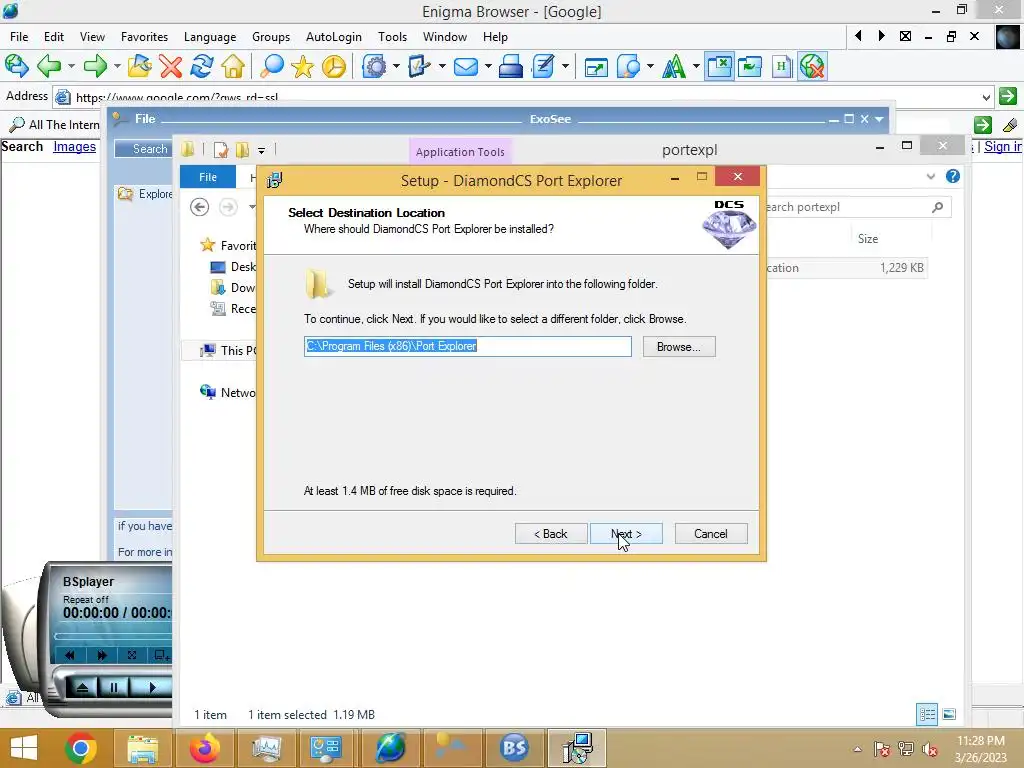
Task: Click the green Back arrow in Enigma Browser toolbar
Action: pyautogui.click(x=49, y=66)
